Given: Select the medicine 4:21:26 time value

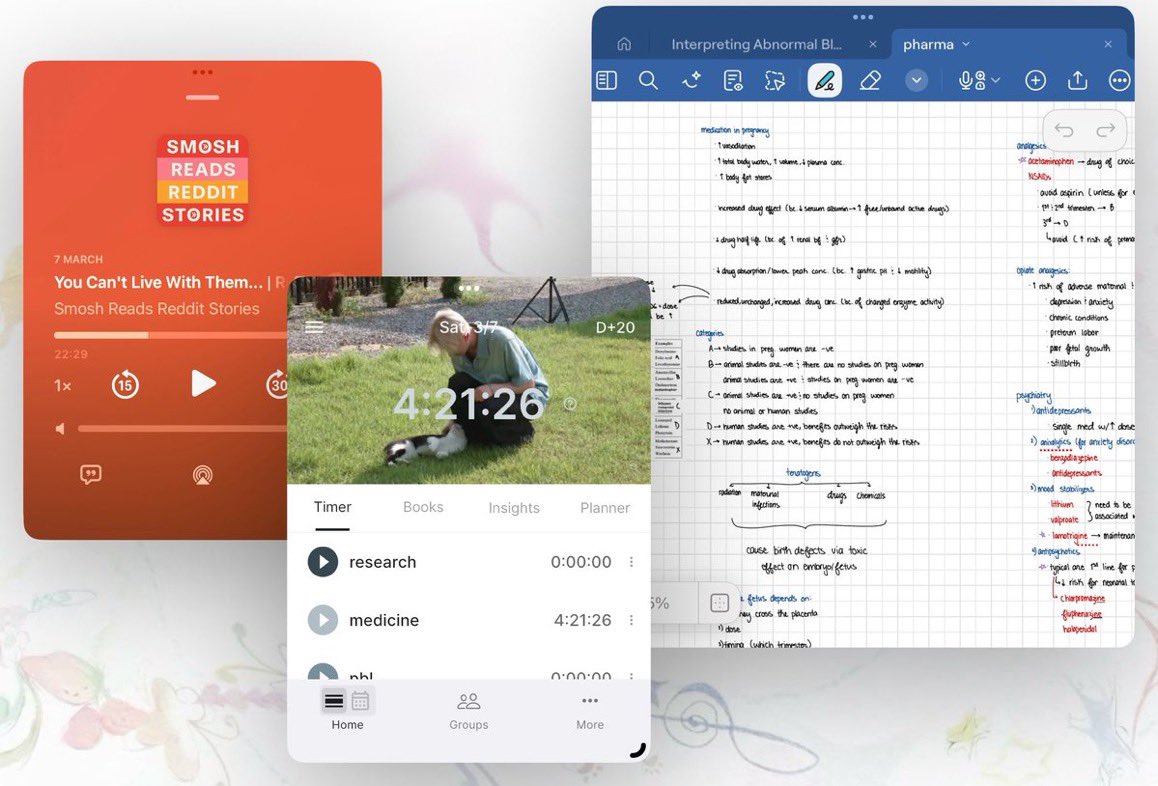Looking at the screenshot, I should 583,621.
